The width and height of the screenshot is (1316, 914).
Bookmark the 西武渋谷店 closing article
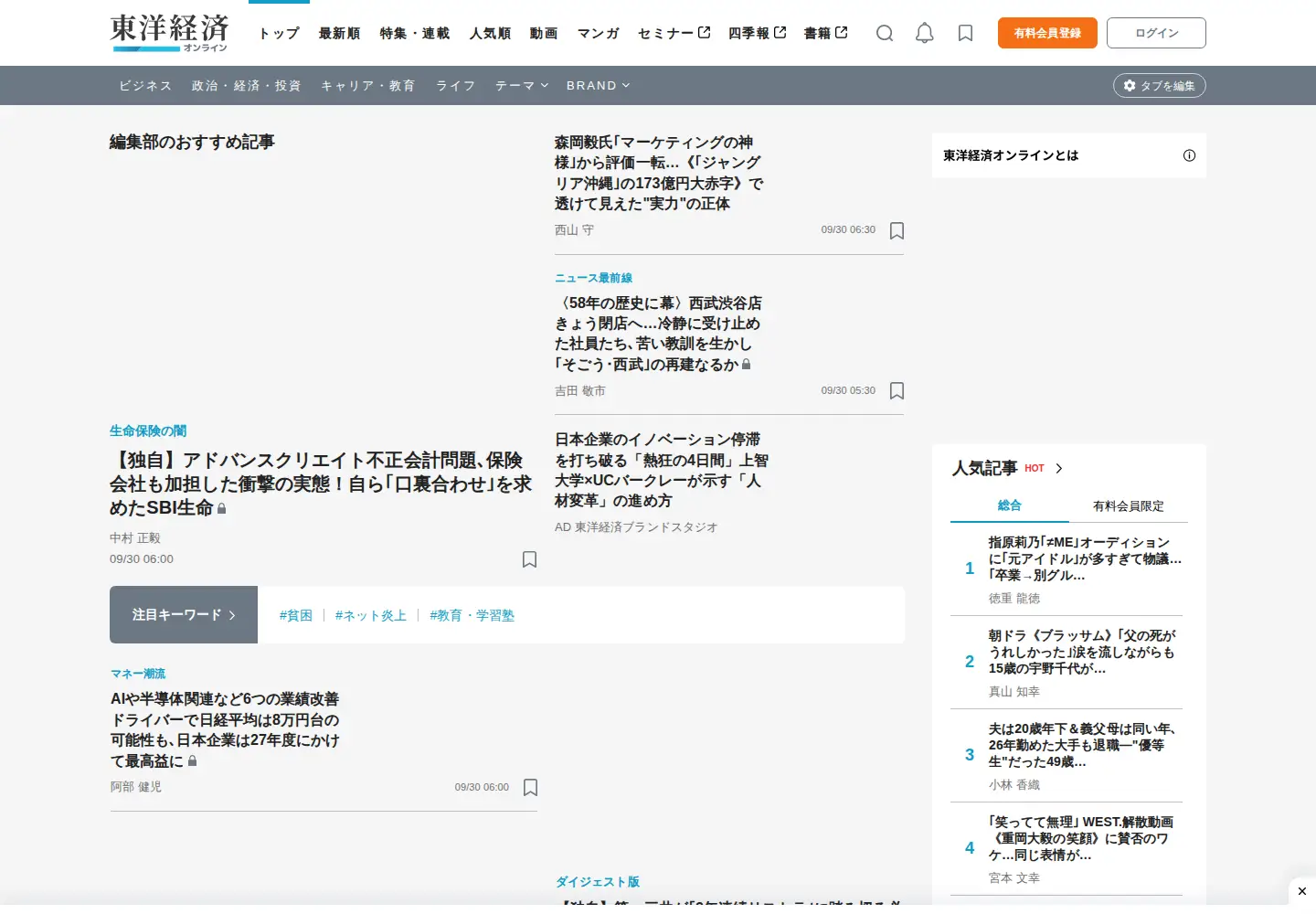coord(897,391)
